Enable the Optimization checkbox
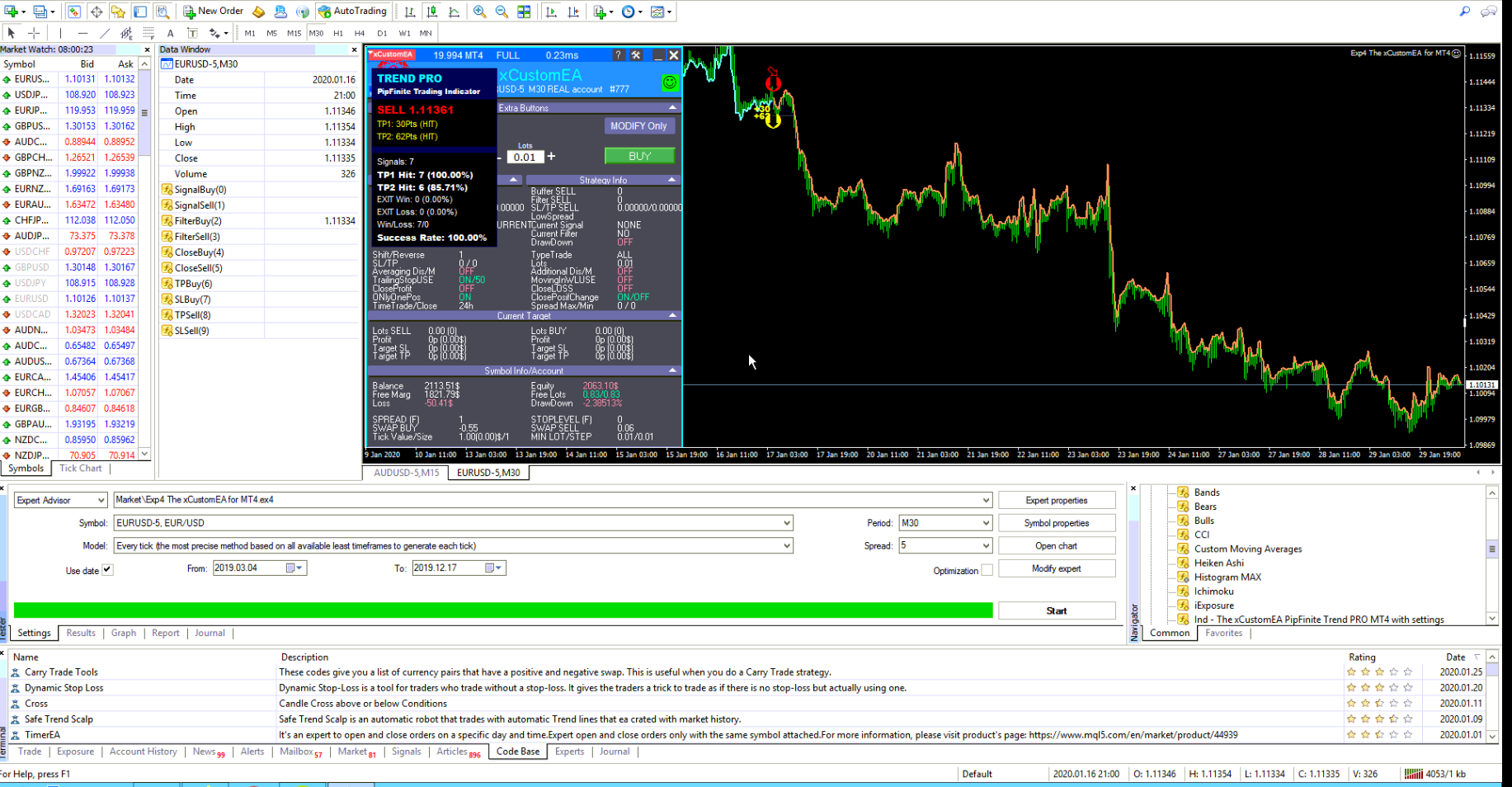 987,570
